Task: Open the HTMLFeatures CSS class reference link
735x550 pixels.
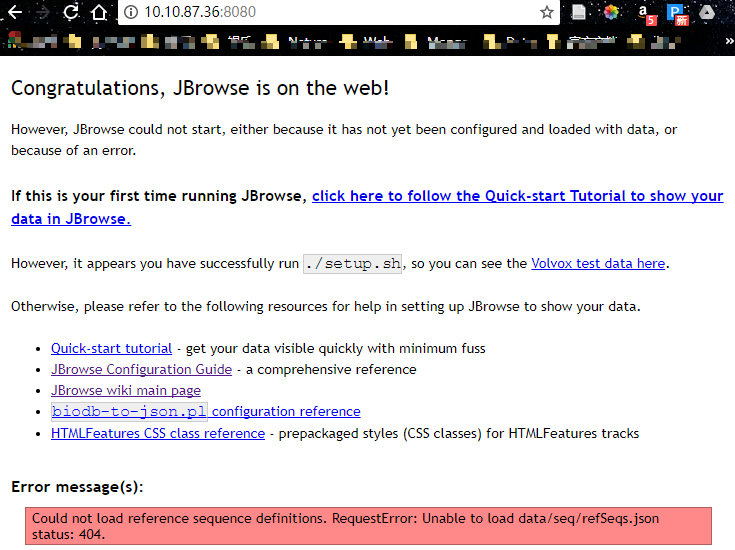Action: [158, 433]
